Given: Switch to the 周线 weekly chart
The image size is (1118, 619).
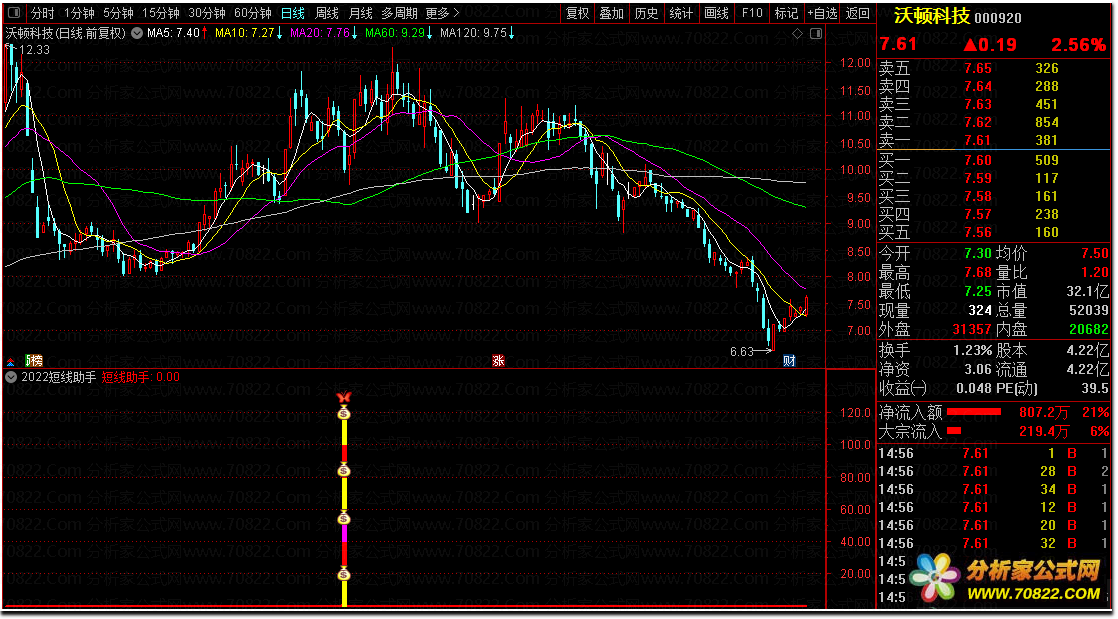Looking at the screenshot, I should point(327,13).
